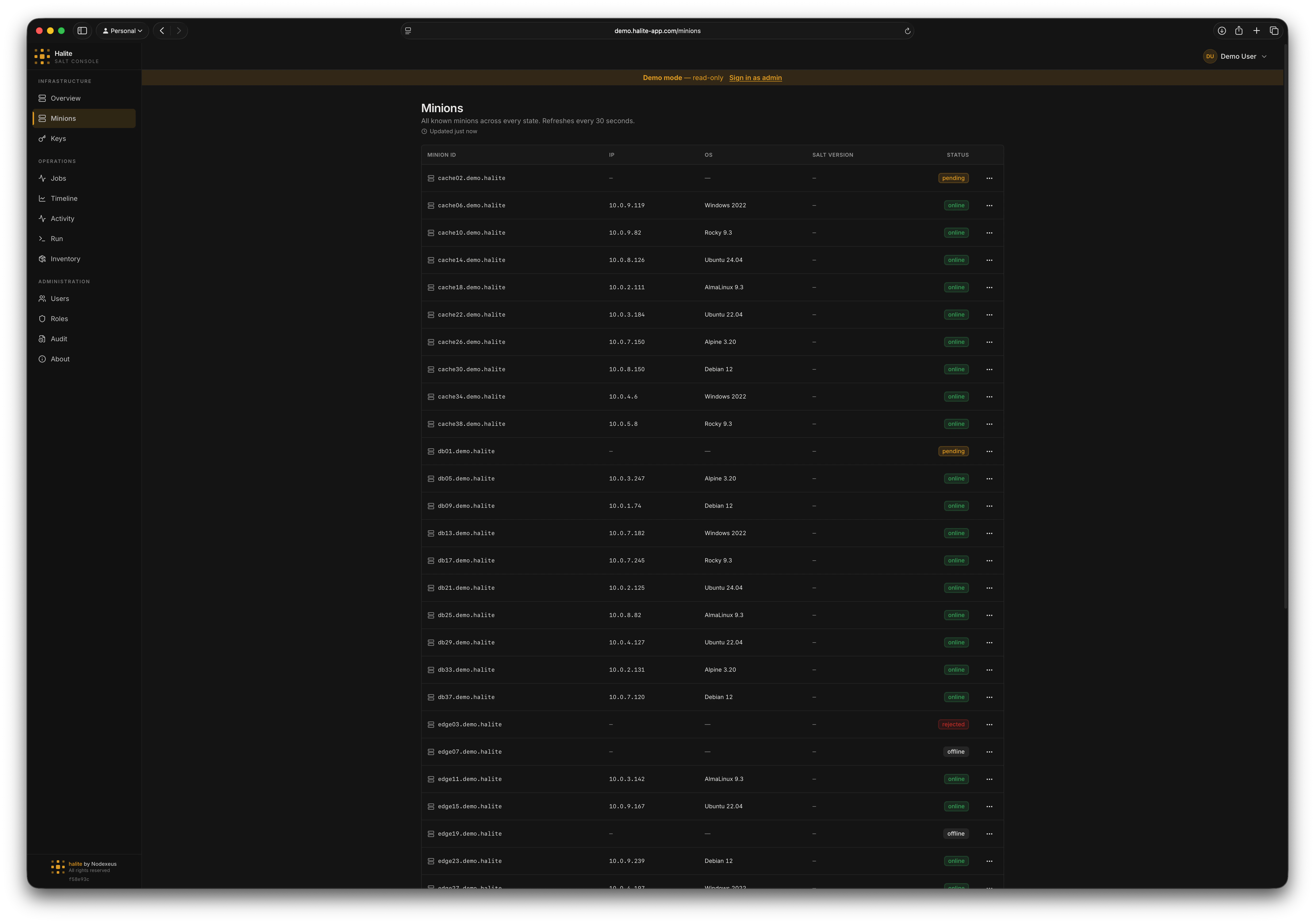Open row options for edge07.demo.halite
This screenshot has width=1315, height=924.
pos(989,752)
